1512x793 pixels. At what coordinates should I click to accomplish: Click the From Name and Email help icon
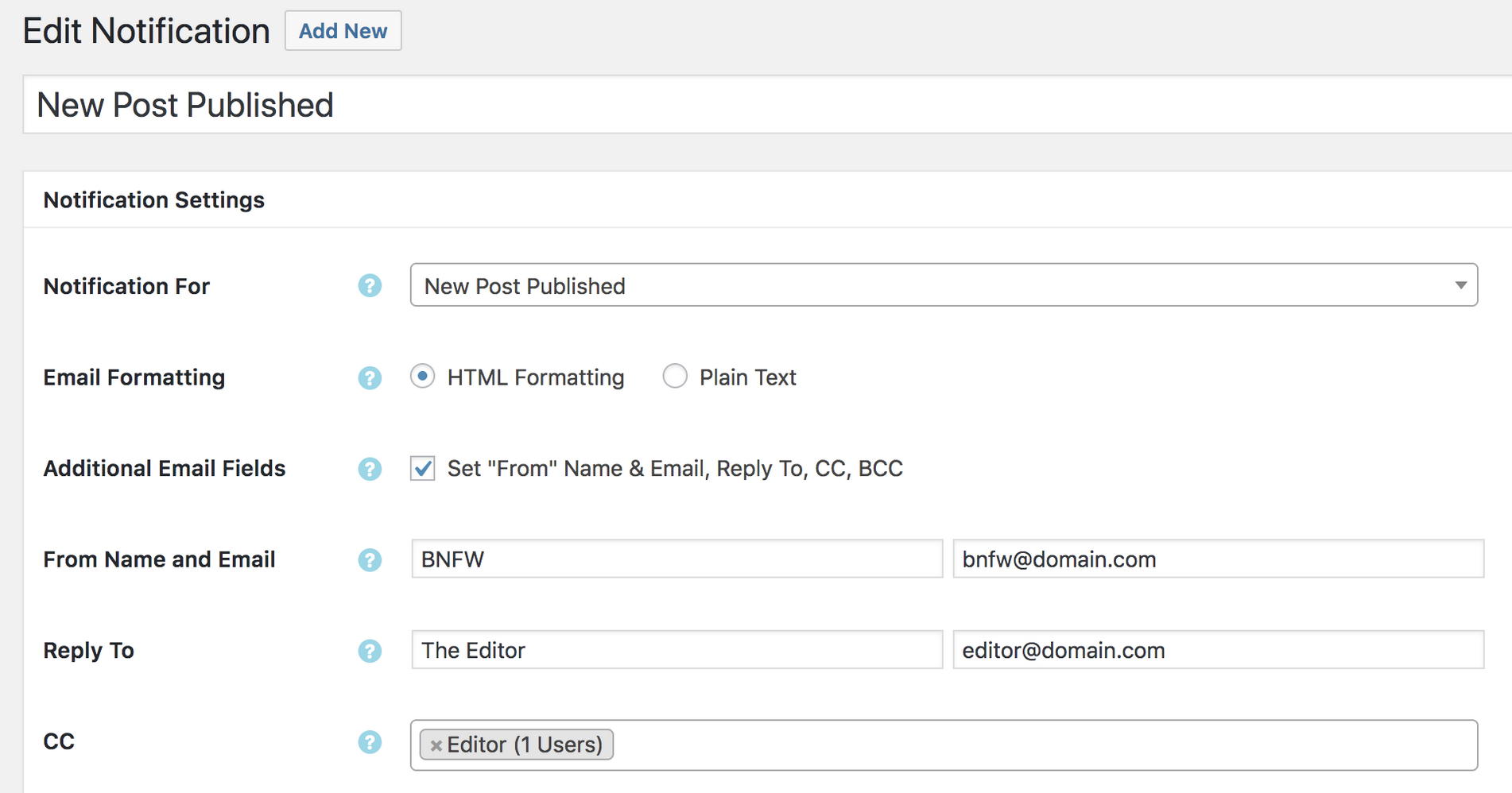[370, 559]
